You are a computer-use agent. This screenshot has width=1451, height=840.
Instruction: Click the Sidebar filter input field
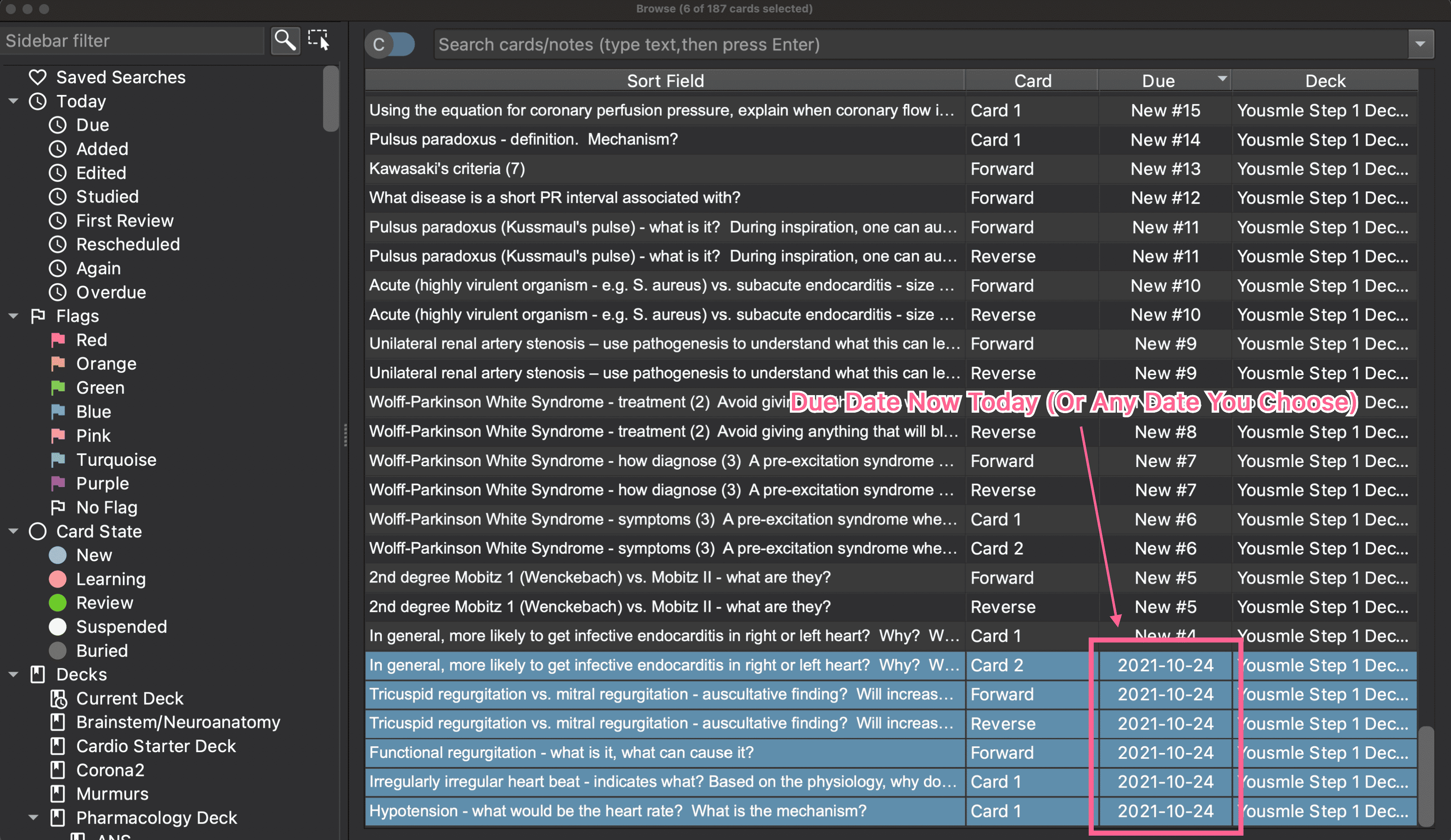pyautogui.click(x=132, y=41)
